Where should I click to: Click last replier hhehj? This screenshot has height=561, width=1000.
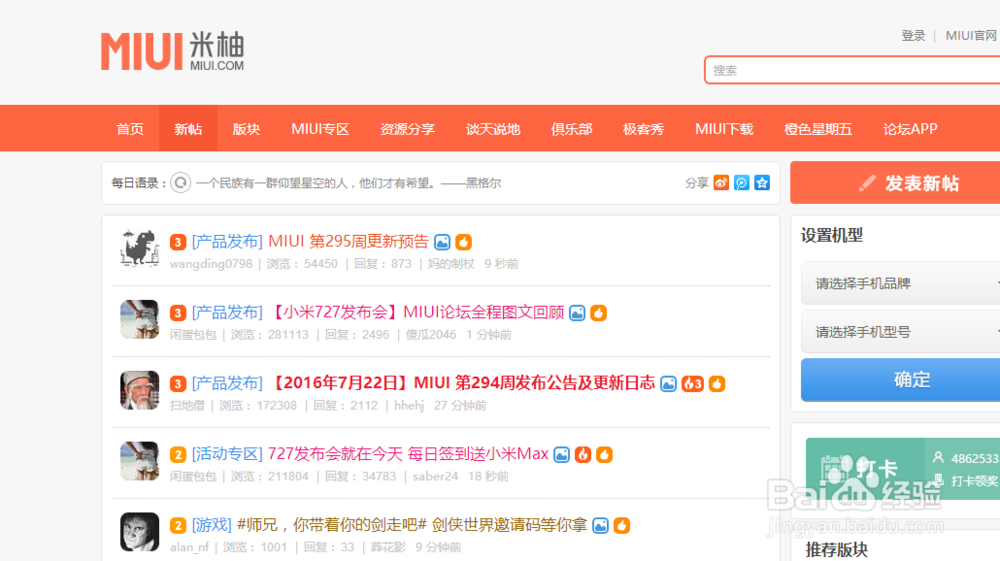(409, 405)
